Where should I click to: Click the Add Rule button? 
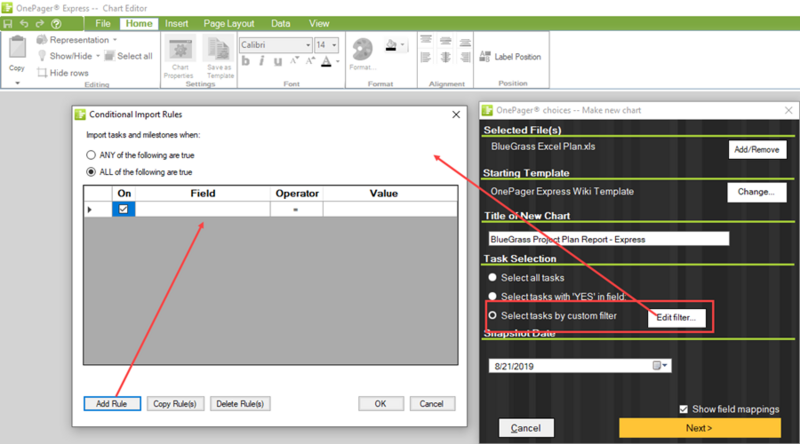[x=112, y=404]
